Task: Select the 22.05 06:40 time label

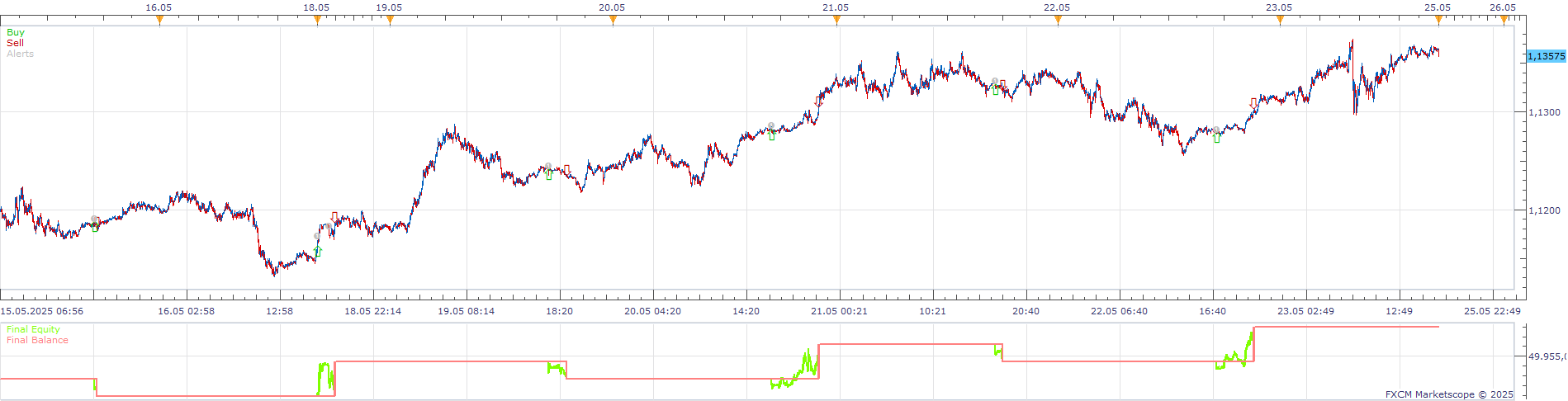Action: 1119,311
